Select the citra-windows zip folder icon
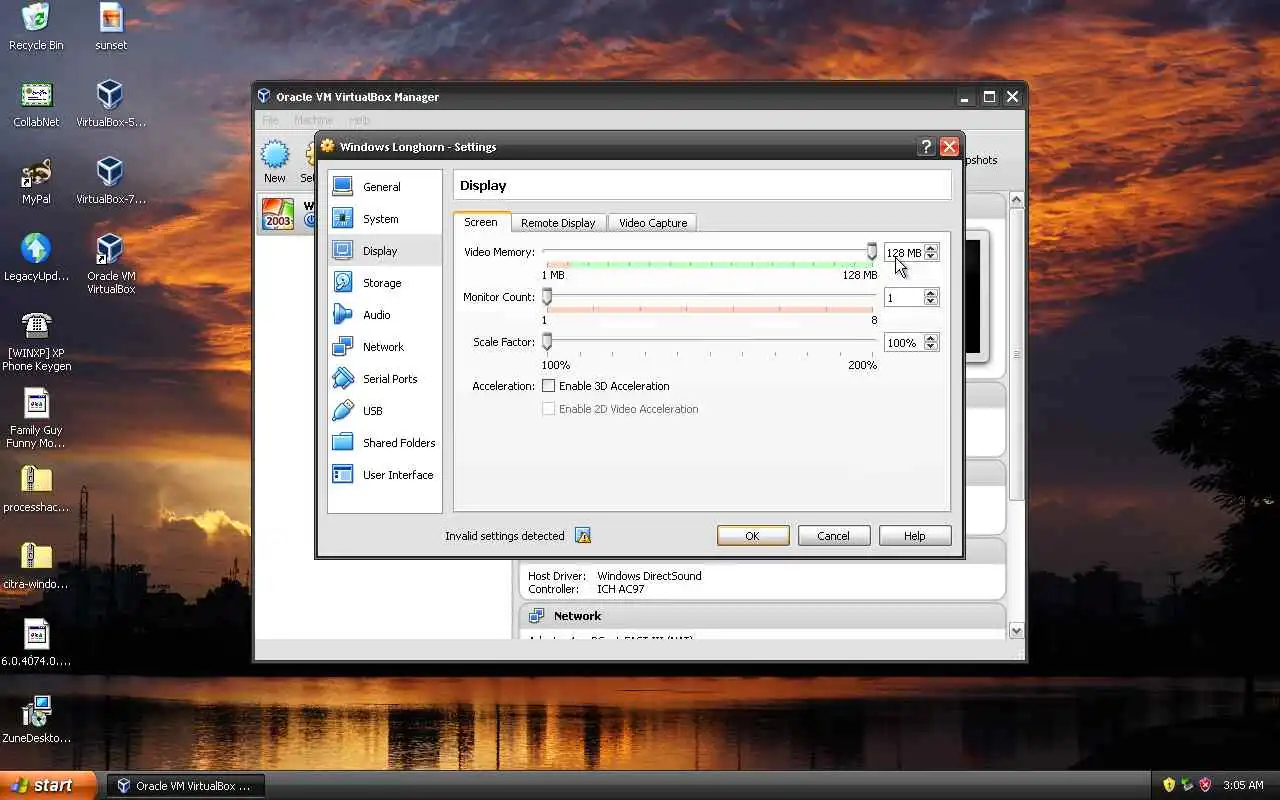The width and height of the screenshot is (1280, 800). pyautogui.click(x=36, y=566)
